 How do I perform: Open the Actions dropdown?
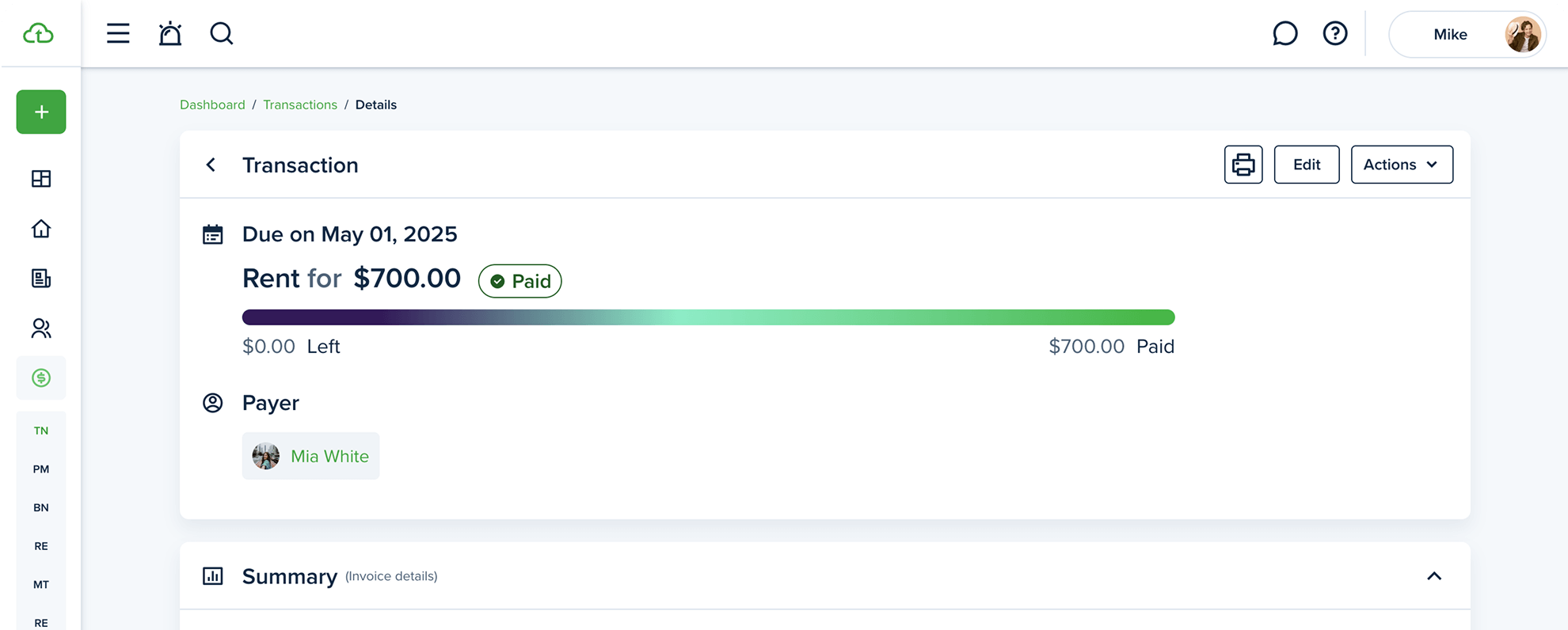click(x=1402, y=165)
